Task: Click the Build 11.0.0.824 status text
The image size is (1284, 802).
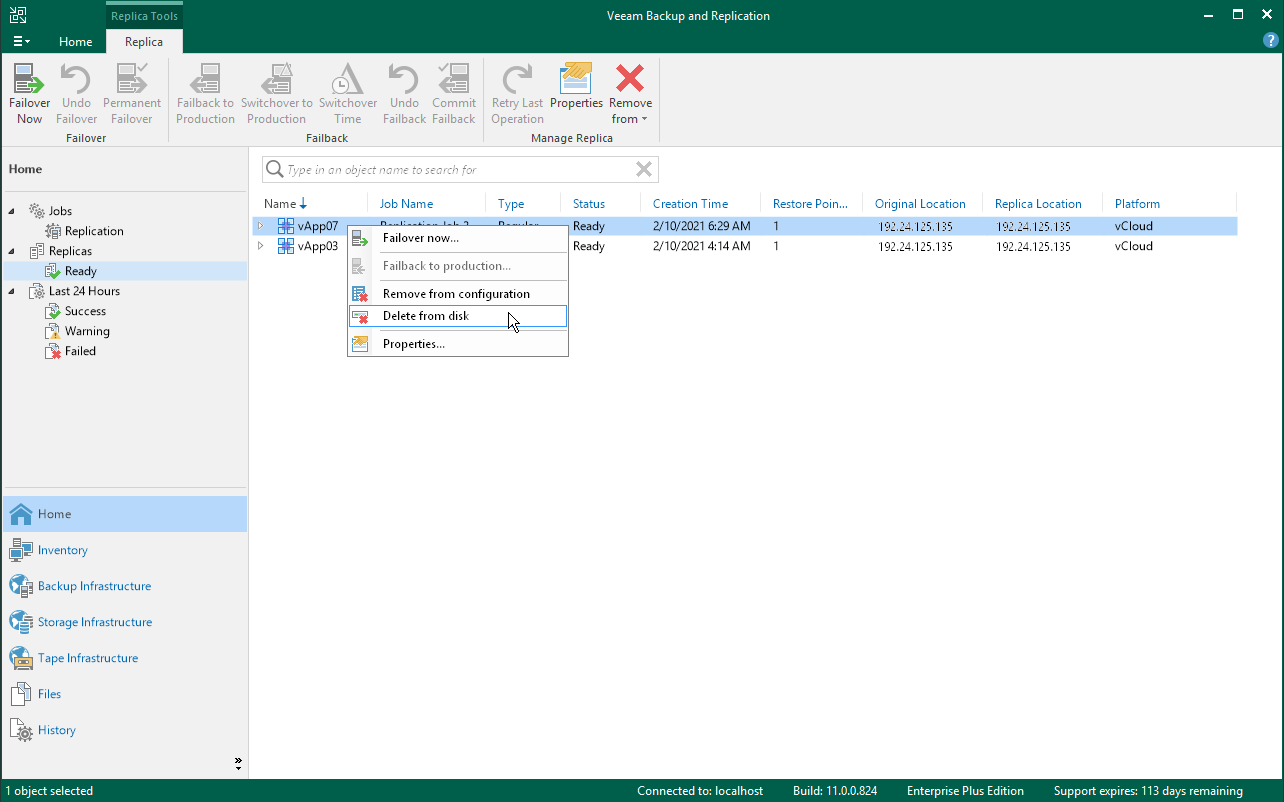Action: click(835, 791)
